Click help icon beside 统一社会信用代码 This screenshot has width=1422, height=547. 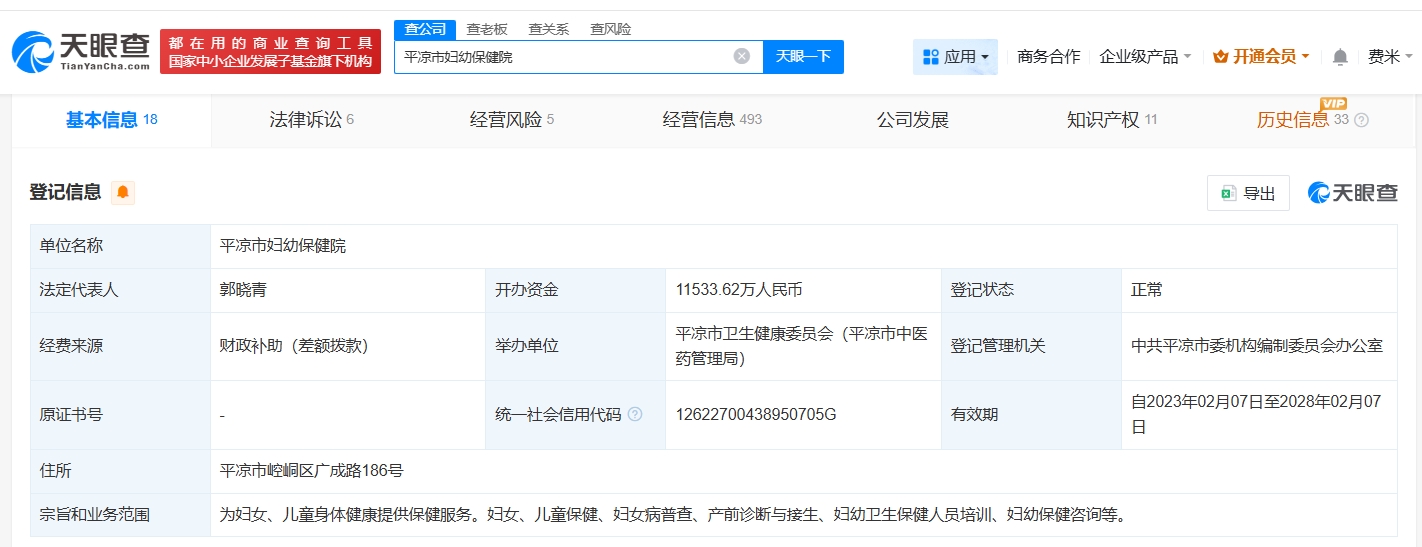pyautogui.click(x=635, y=414)
